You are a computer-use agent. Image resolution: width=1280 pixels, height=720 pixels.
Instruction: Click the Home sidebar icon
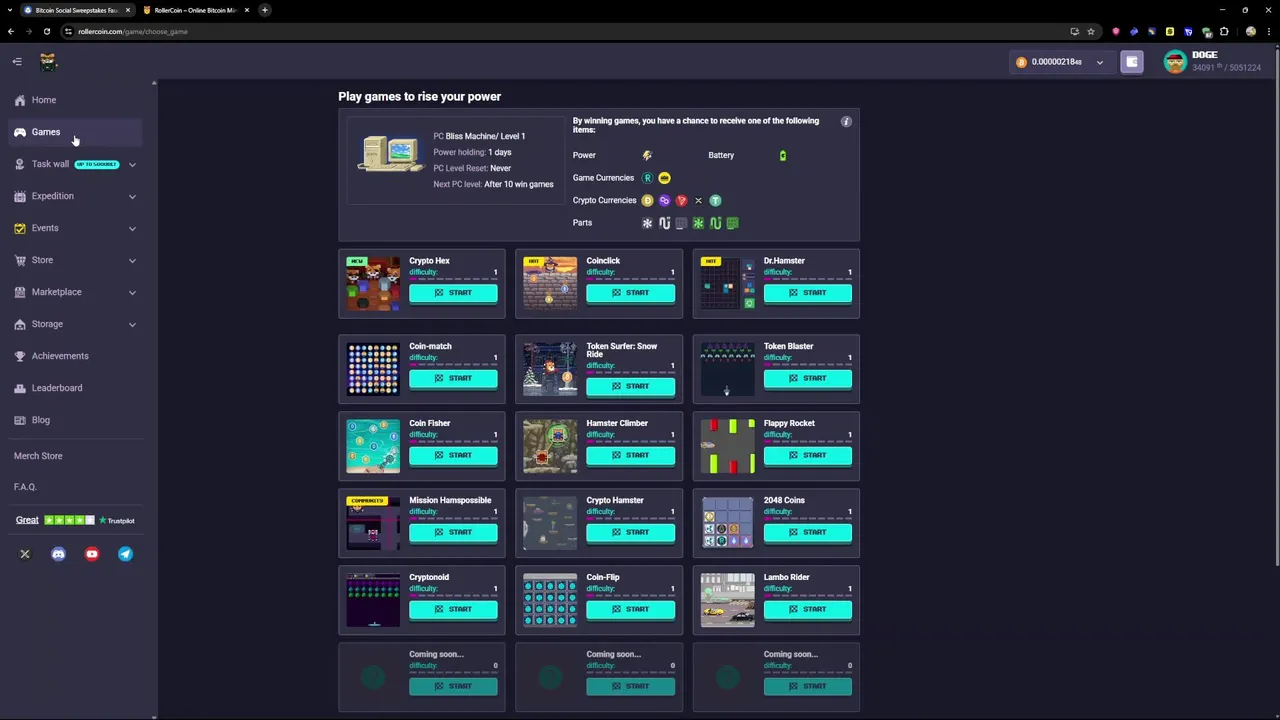pos(20,100)
